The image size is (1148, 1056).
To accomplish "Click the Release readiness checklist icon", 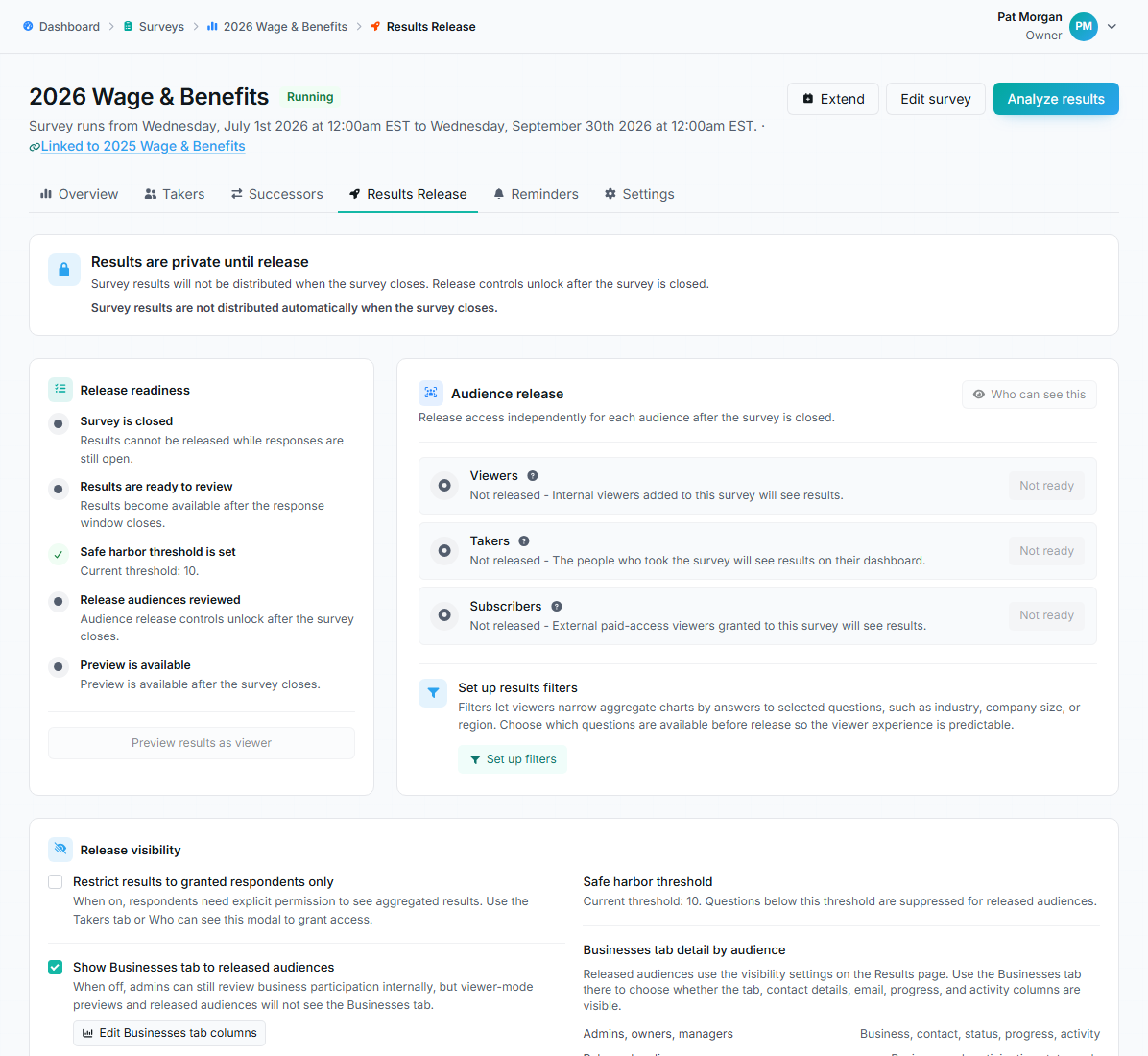I will pyautogui.click(x=60, y=390).
